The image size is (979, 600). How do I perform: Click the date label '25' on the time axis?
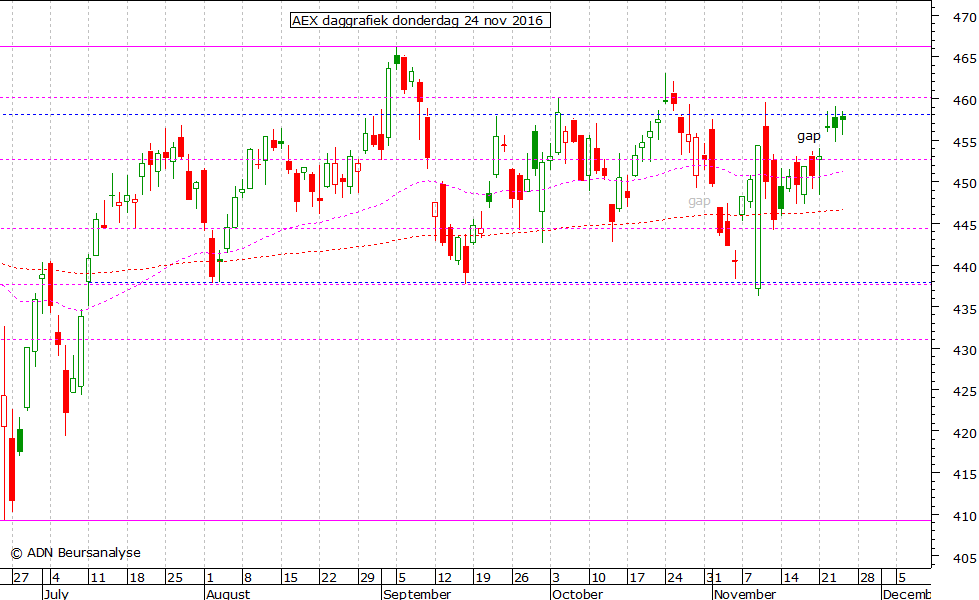(x=175, y=577)
